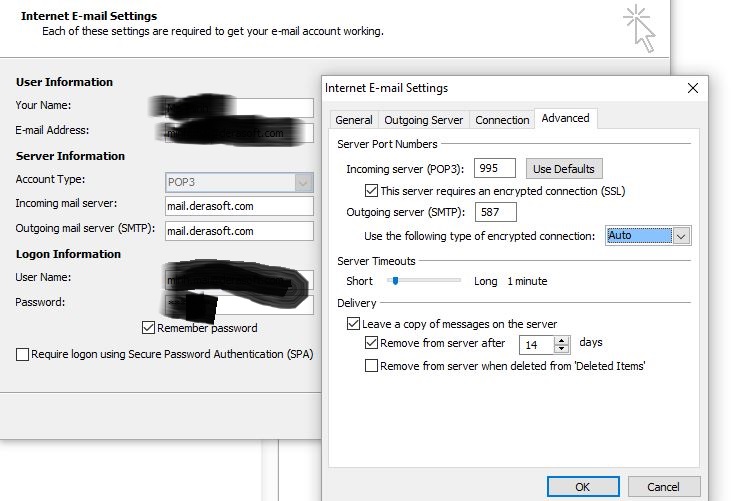
Task: Click the Use Defaults button
Action: (563, 168)
